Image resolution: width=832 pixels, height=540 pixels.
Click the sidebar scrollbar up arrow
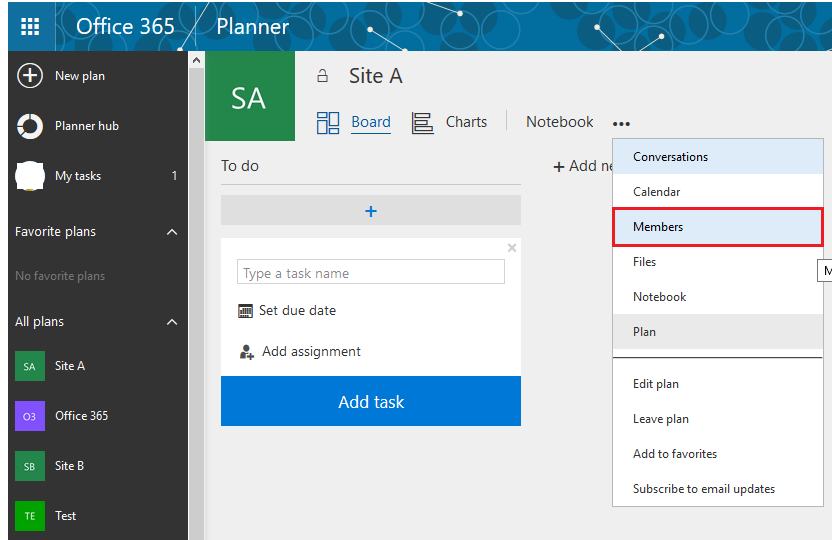point(197,60)
